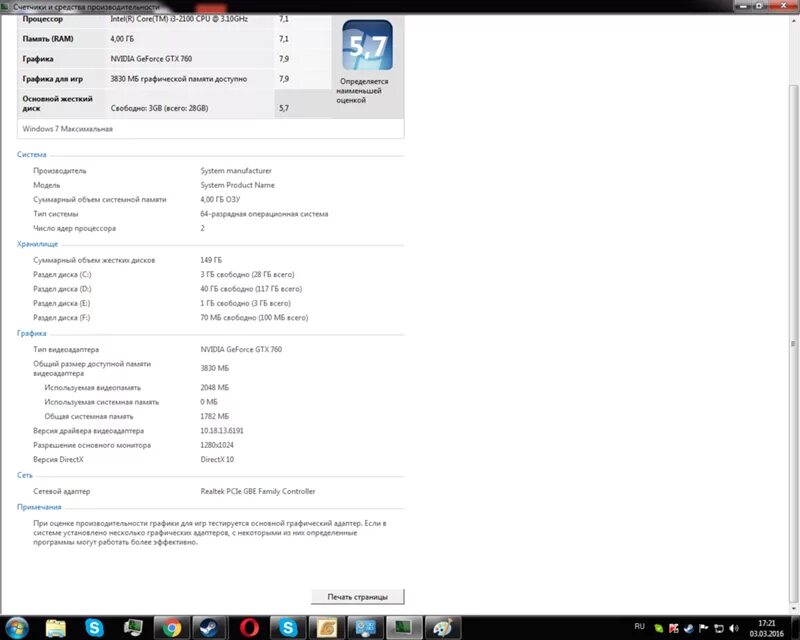Viewport: 800px width, 640px height.
Task: Open the Paint palette taskbar icon
Action: tap(442, 628)
